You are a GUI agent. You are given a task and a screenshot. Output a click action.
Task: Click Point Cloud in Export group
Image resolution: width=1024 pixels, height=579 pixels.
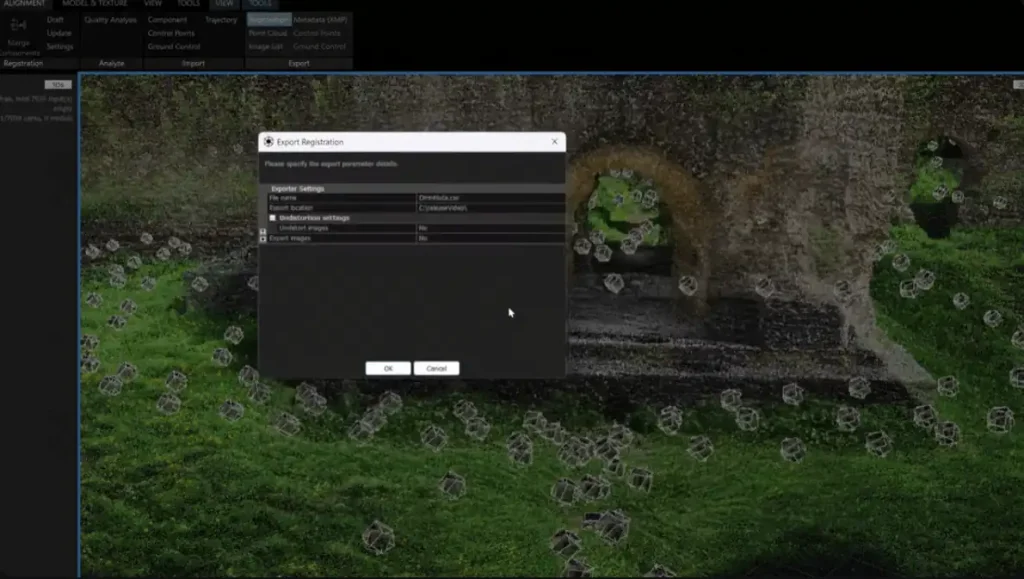click(267, 33)
